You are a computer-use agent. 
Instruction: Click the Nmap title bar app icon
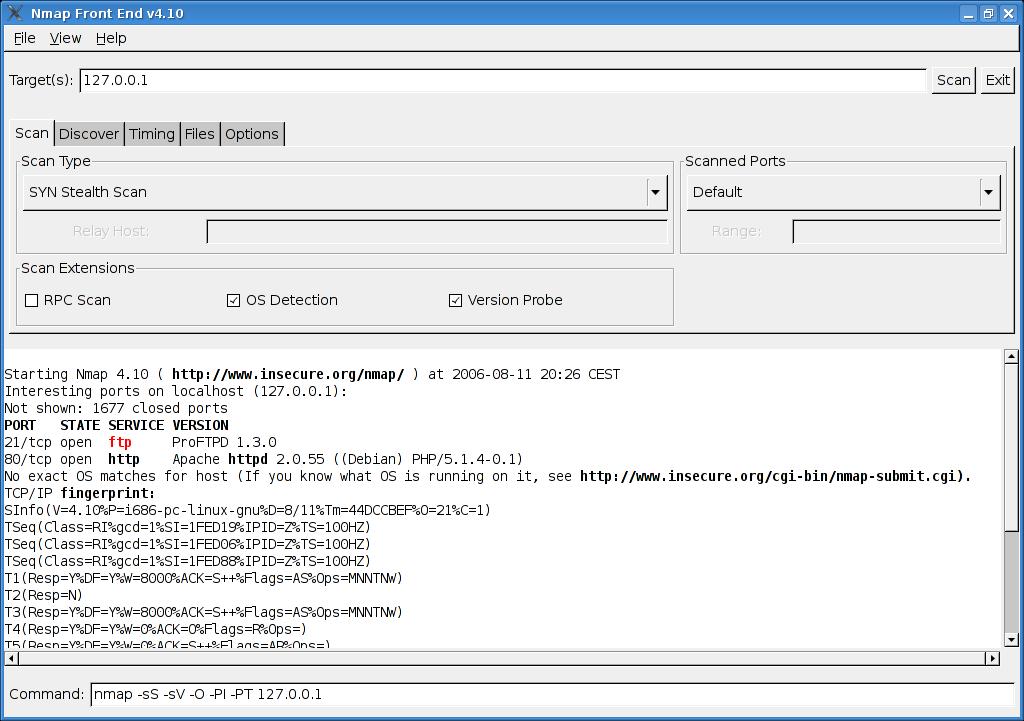tap(14, 12)
